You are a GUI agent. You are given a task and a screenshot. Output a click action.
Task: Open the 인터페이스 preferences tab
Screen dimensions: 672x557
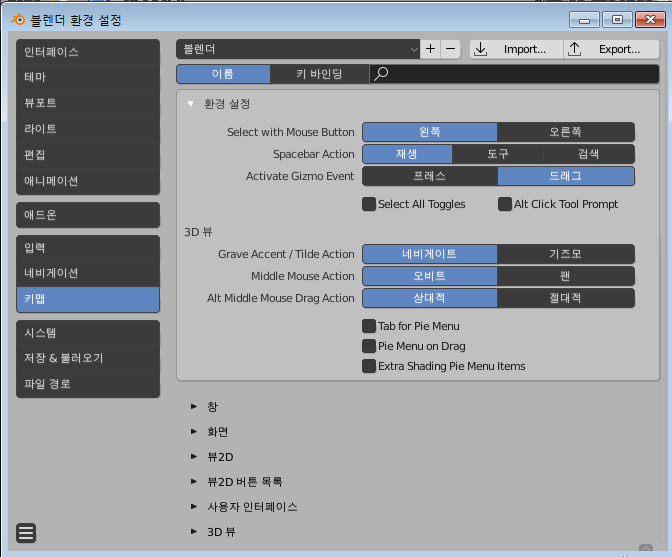(88, 52)
